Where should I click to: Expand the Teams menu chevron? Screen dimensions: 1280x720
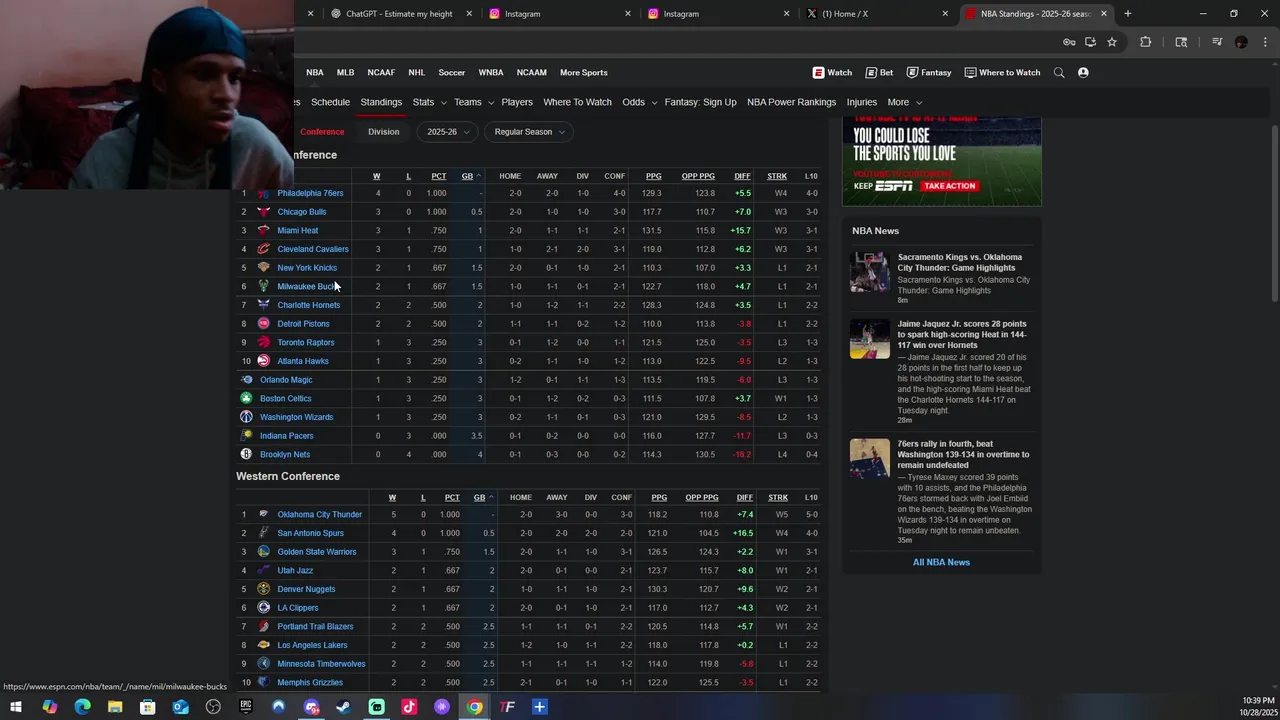pos(491,103)
